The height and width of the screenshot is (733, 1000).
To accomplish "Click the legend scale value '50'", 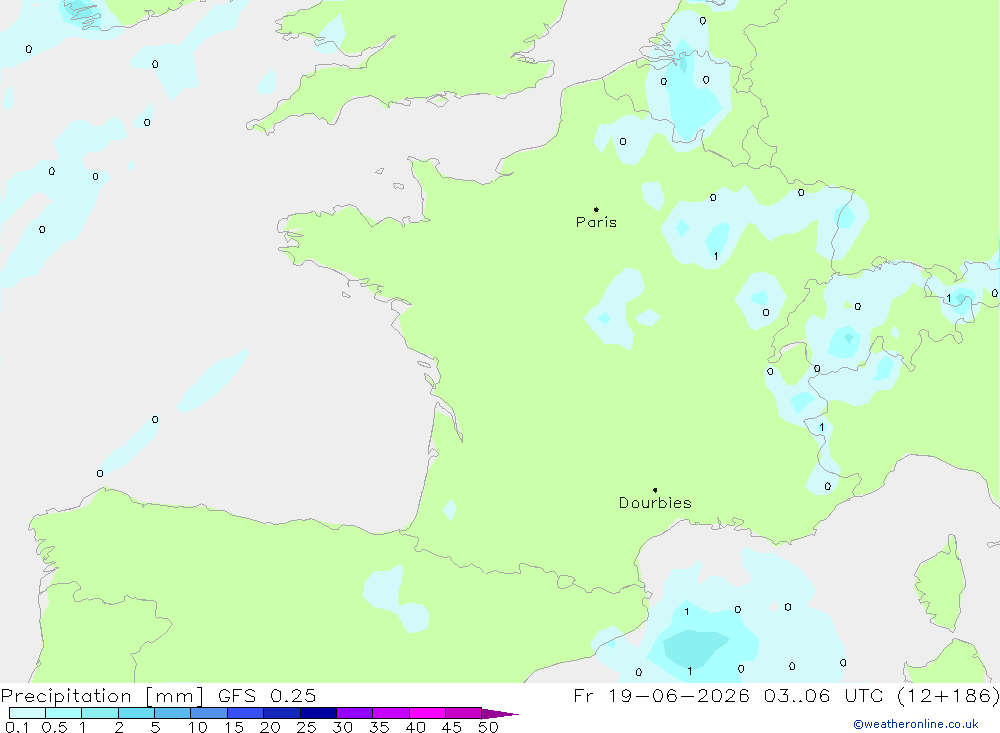I will click(488, 727).
